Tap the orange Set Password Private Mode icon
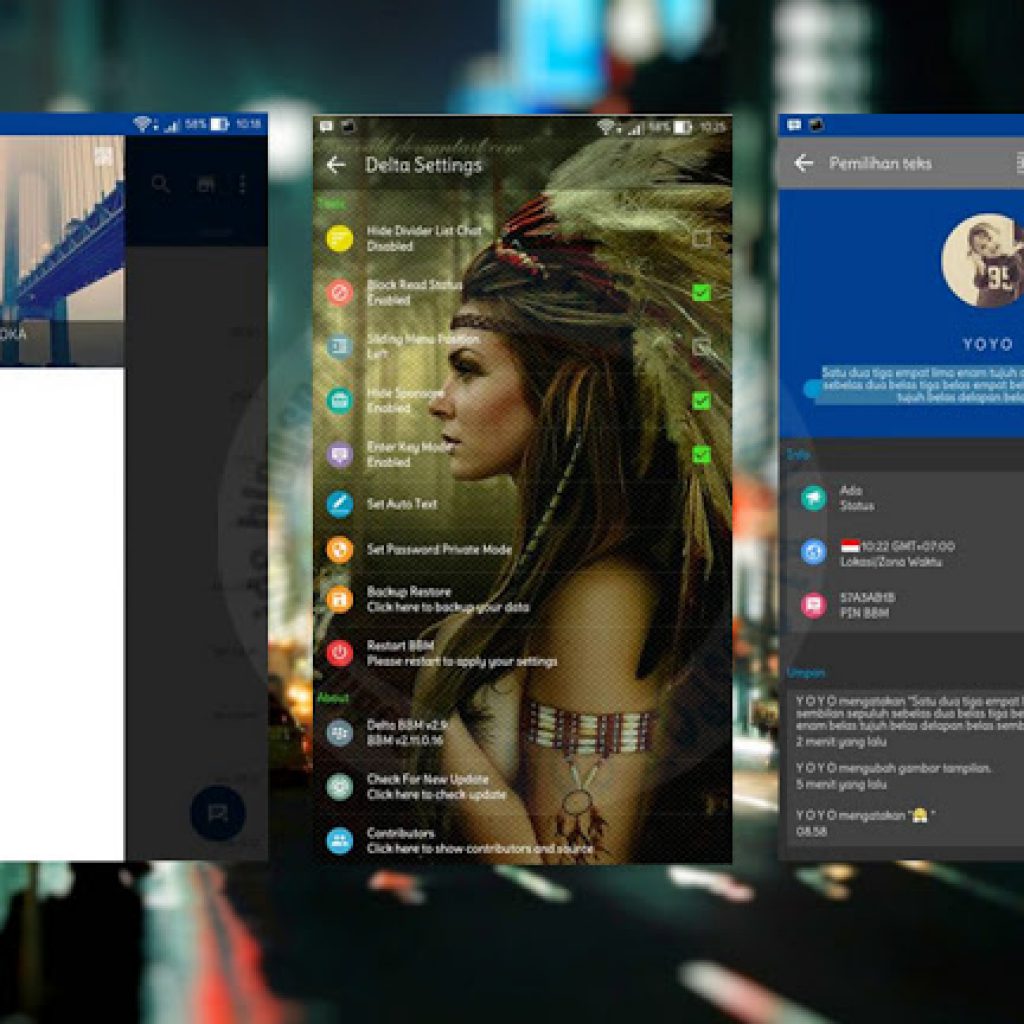Viewport: 1024px width, 1024px height. click(338, 550)
